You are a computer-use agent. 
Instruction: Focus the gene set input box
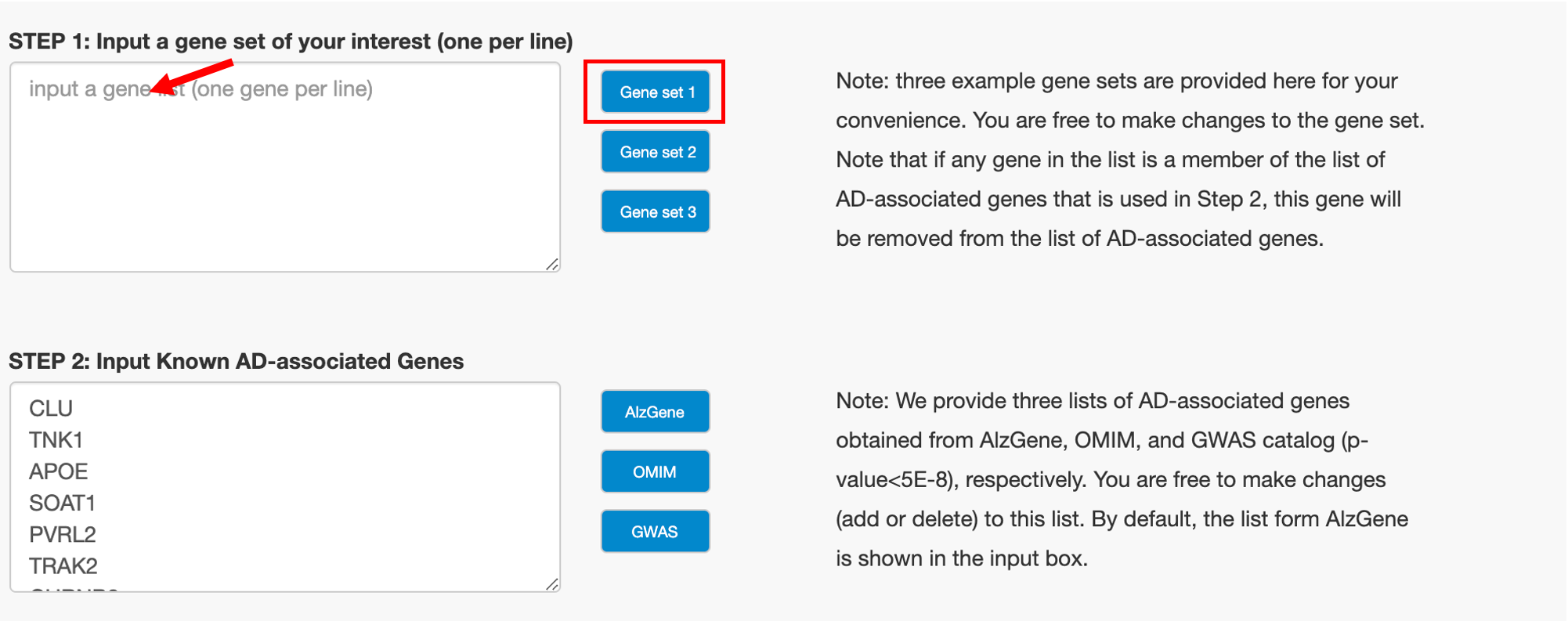(285, 180)
